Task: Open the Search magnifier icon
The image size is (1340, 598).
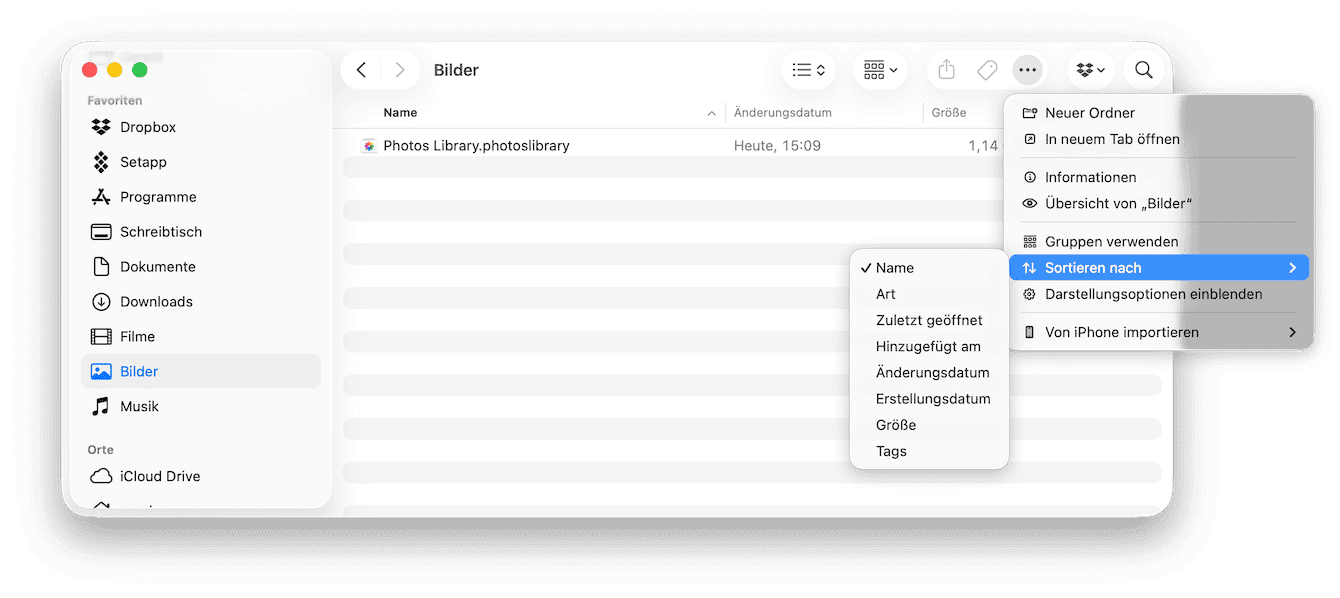Action: [x=1144, y=70]
